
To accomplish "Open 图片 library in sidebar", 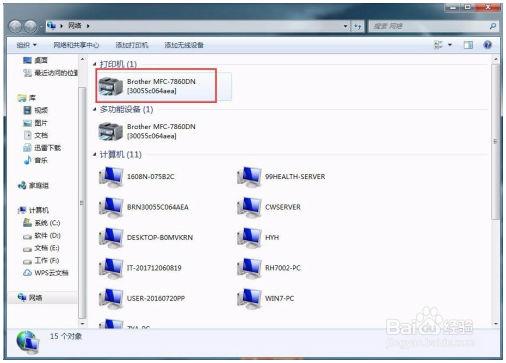I will (x=36, y=123).
